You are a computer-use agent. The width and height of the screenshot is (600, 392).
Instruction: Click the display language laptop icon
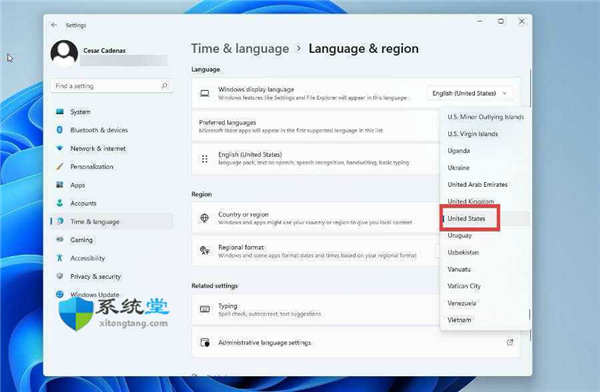coord(205,93)
